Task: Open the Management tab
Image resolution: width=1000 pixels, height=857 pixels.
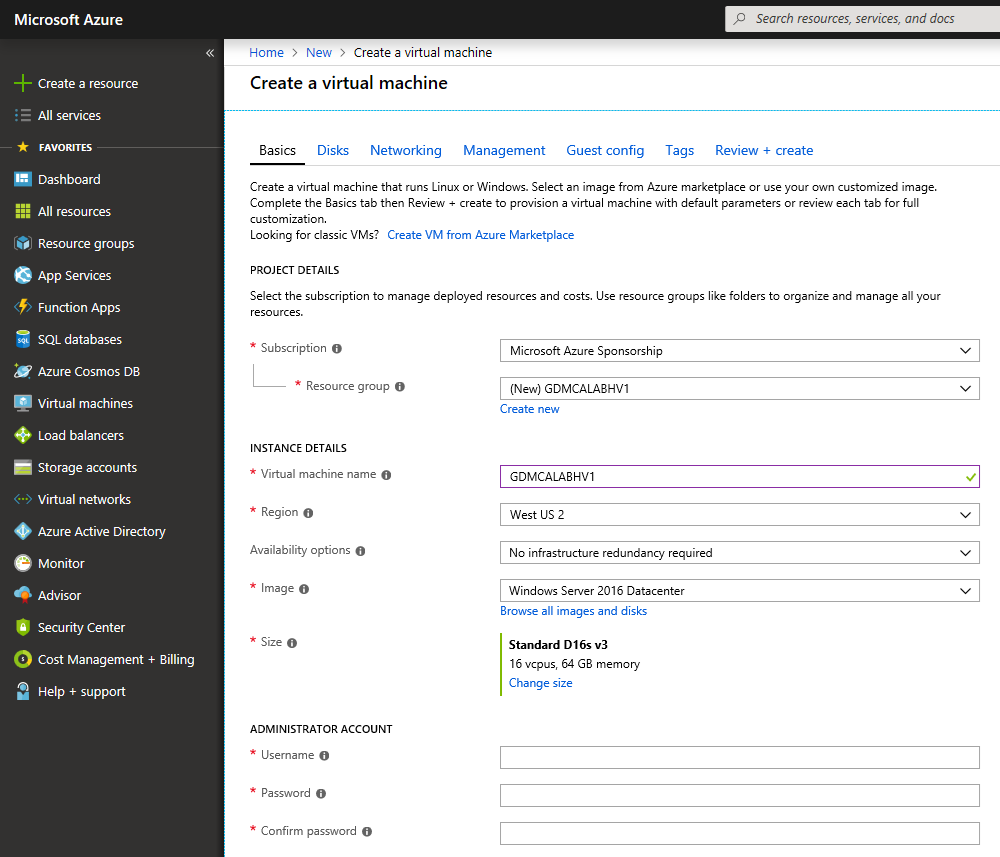Action: tap(504, 150)
